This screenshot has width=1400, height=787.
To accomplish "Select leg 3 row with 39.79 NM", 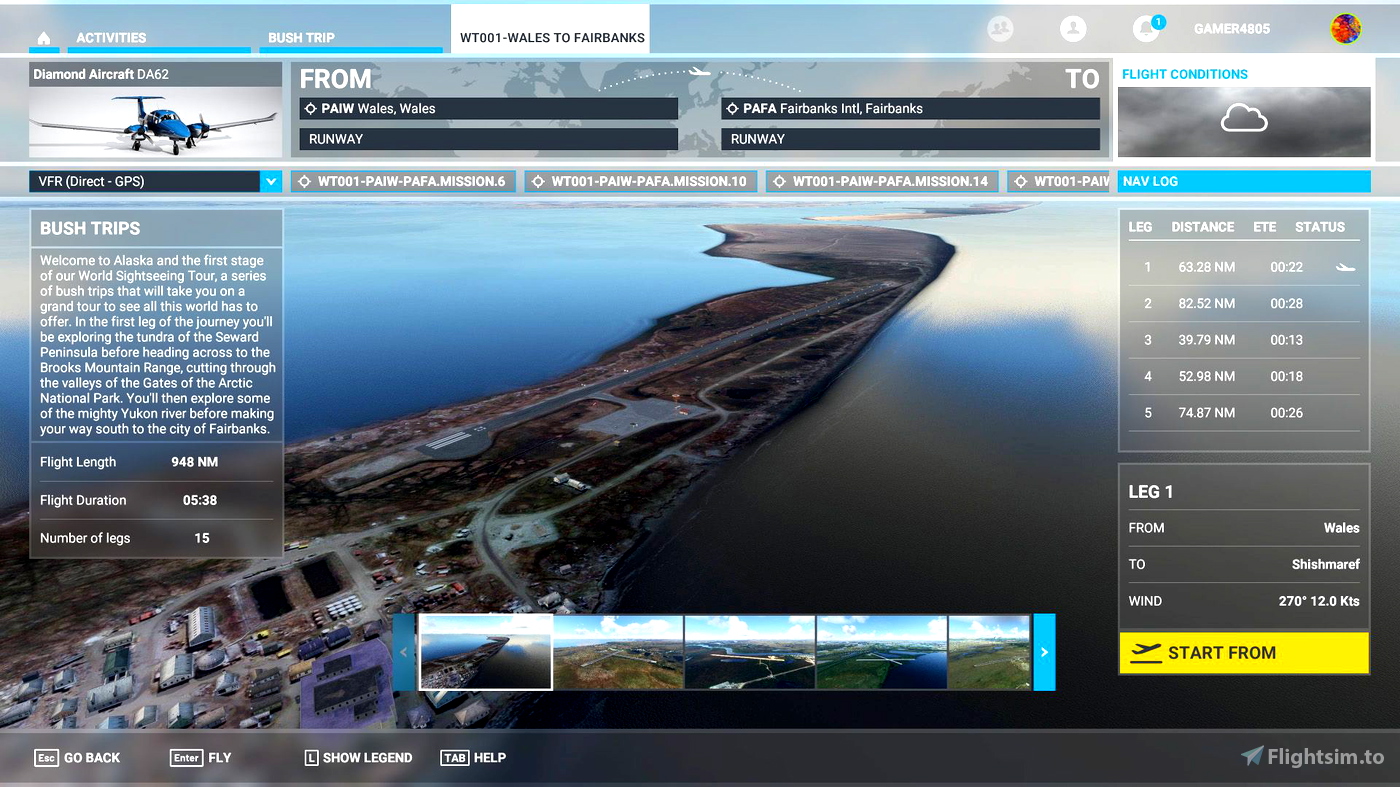I will (1243, 340).
